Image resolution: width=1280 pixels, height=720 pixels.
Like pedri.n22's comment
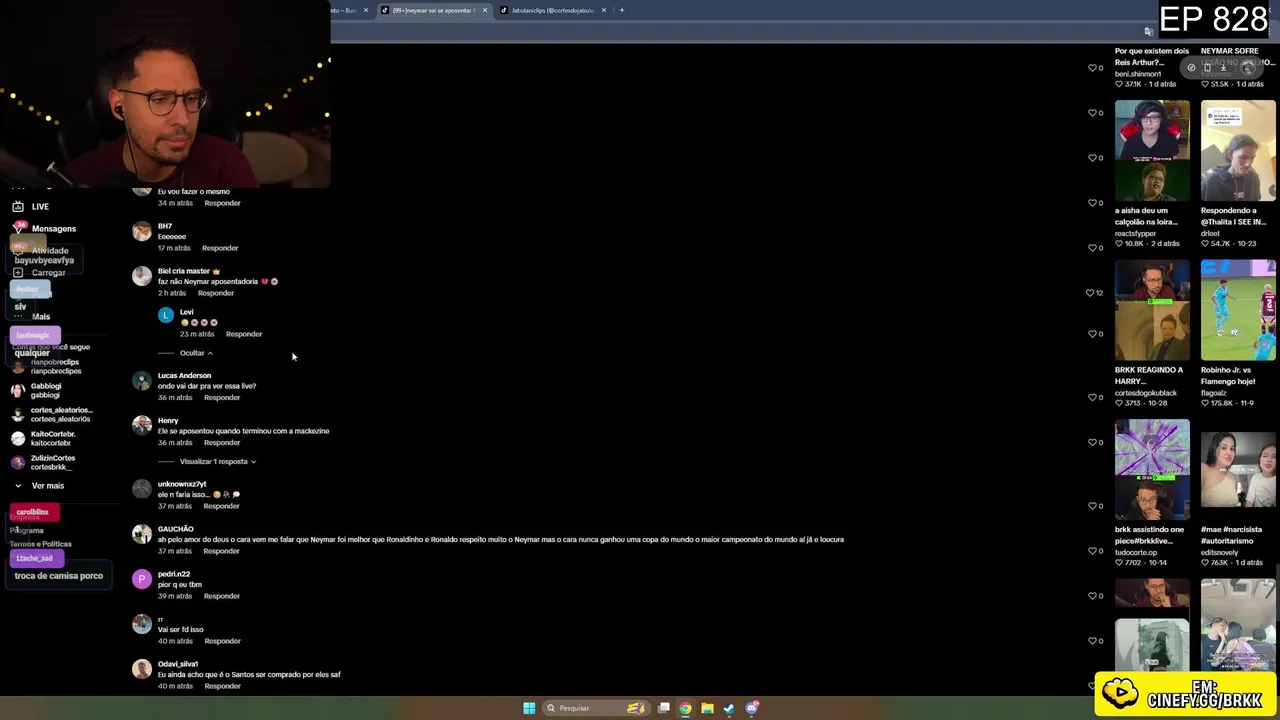[x=1093, y=596]
